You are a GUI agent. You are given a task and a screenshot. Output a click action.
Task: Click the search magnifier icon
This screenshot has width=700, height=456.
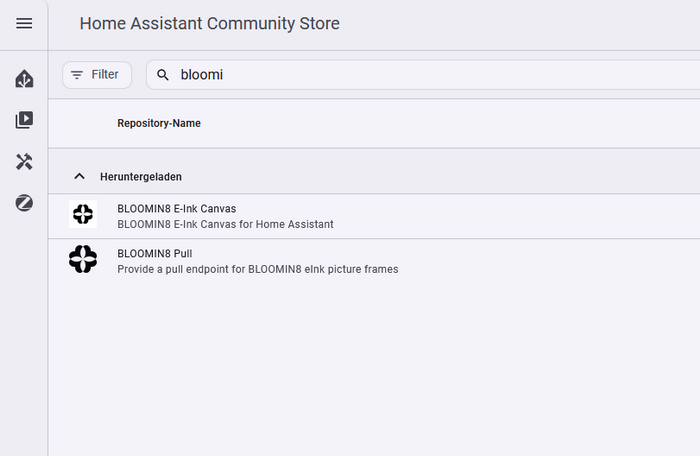pyautogui.click(x=163, y=75)
